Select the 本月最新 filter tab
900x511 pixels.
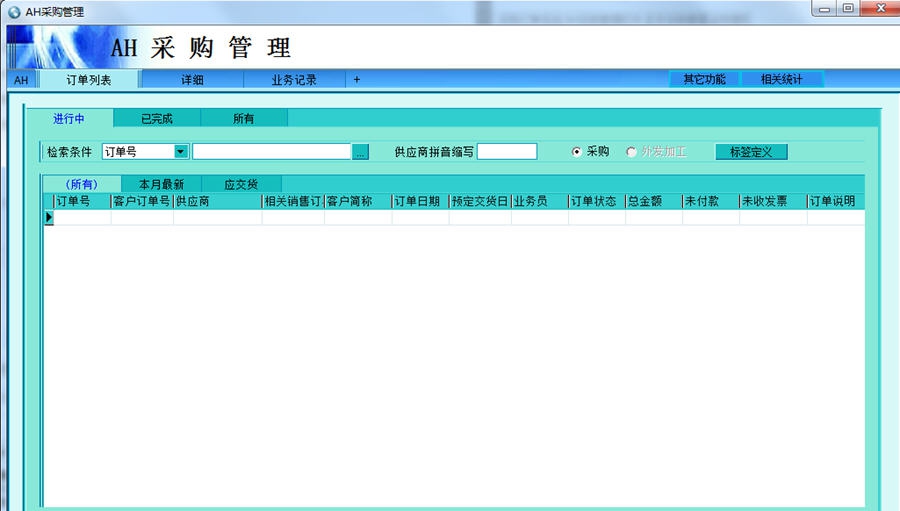161,184
